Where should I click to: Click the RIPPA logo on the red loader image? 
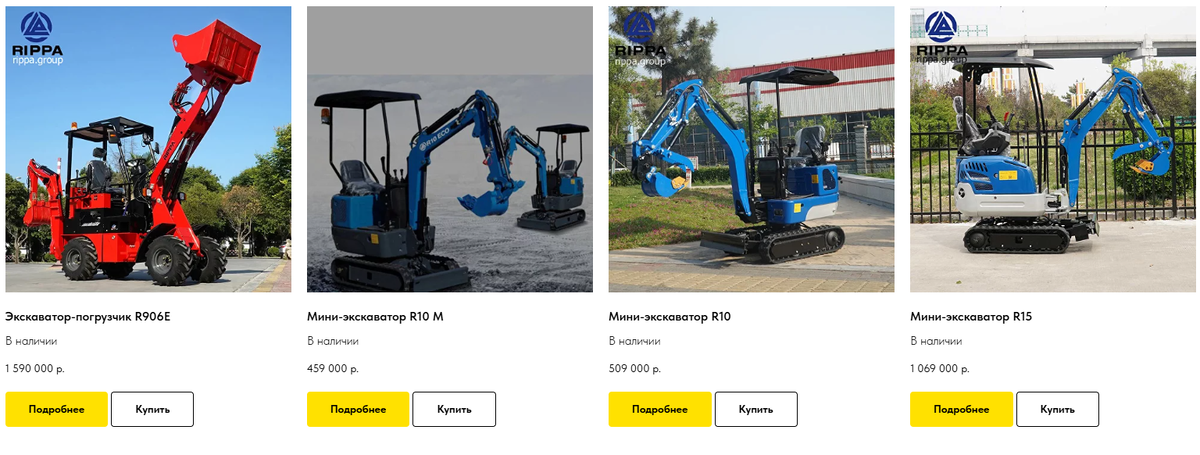point(36,38)
